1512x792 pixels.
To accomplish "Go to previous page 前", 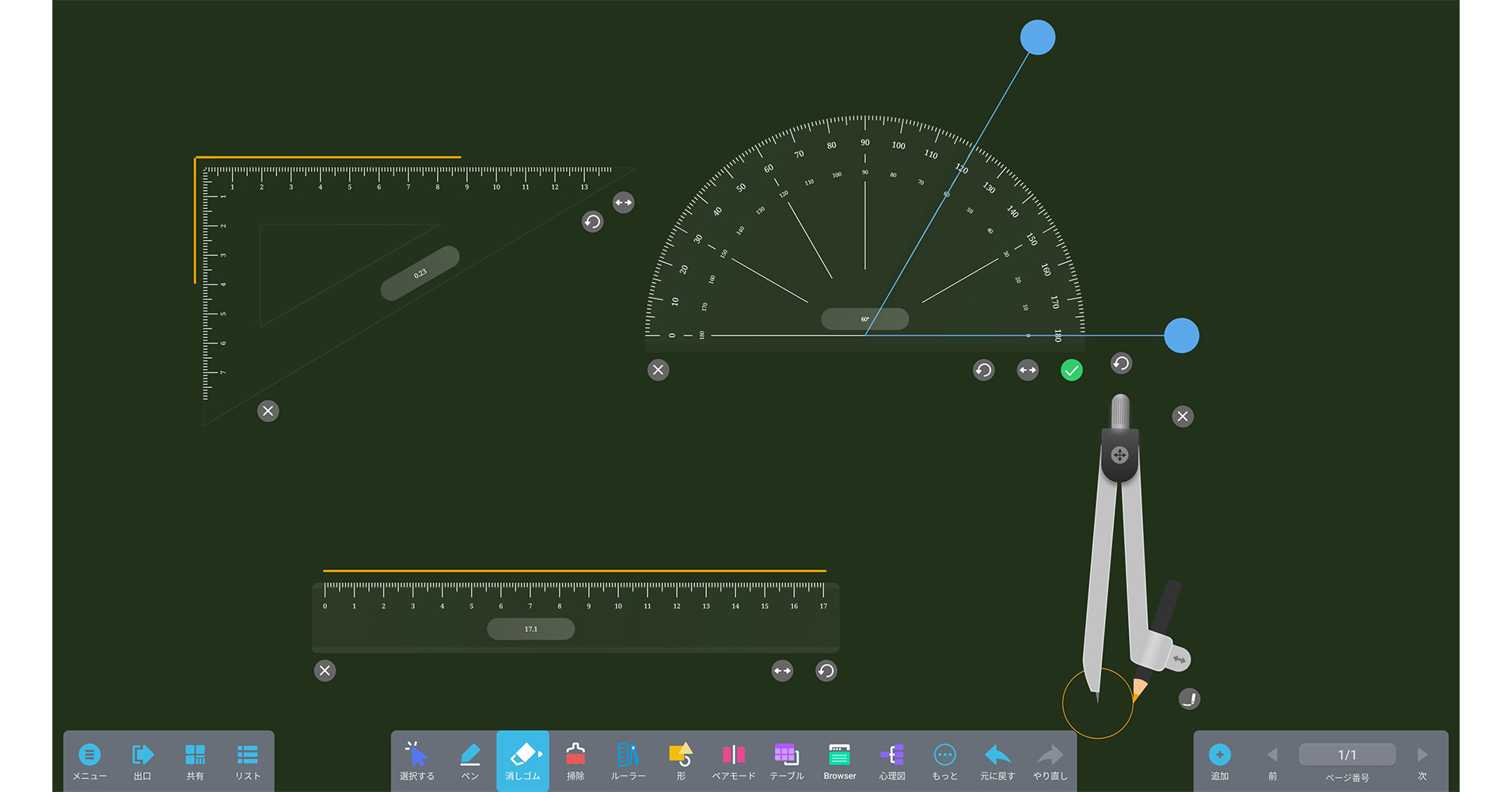I will 1272,761.
